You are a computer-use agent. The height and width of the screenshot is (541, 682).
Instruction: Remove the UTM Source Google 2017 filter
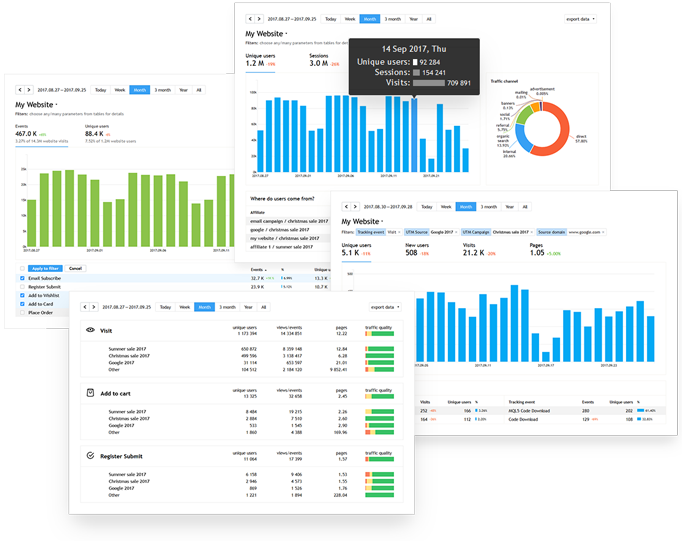tap(456, 232)
